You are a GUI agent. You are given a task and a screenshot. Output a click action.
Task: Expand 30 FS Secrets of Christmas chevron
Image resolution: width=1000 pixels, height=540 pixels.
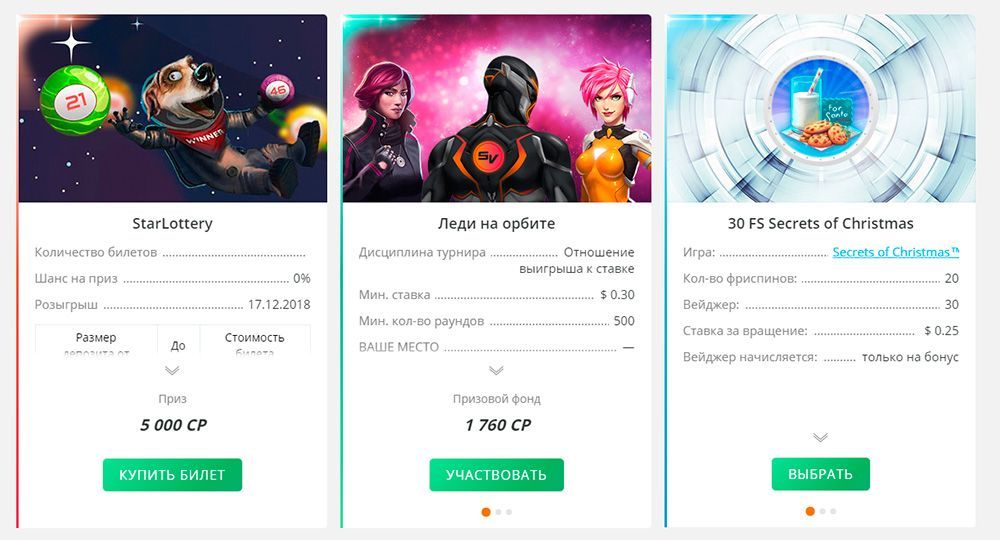click(820, 437)
